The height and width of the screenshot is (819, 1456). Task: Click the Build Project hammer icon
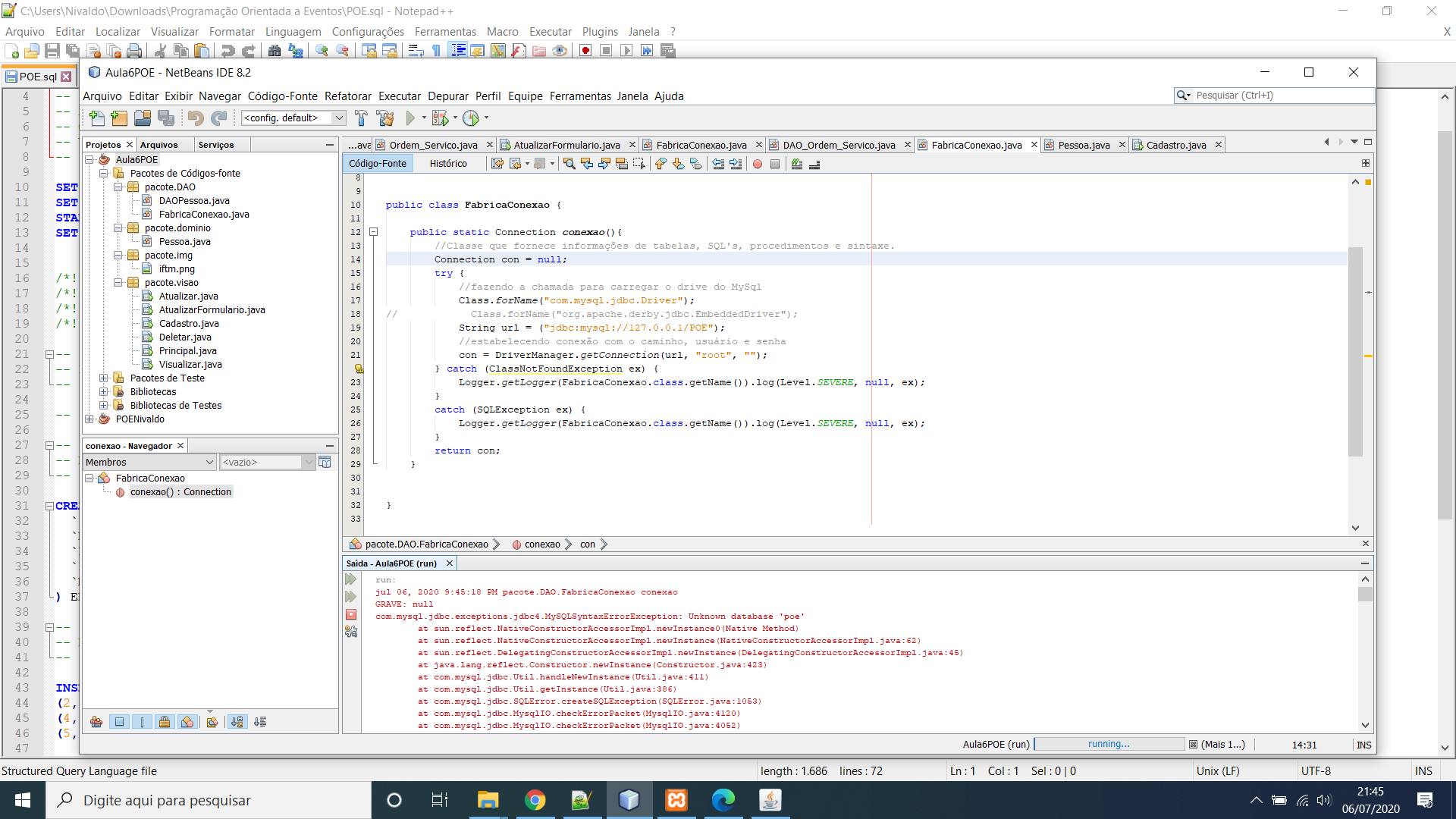coord(361,118)
